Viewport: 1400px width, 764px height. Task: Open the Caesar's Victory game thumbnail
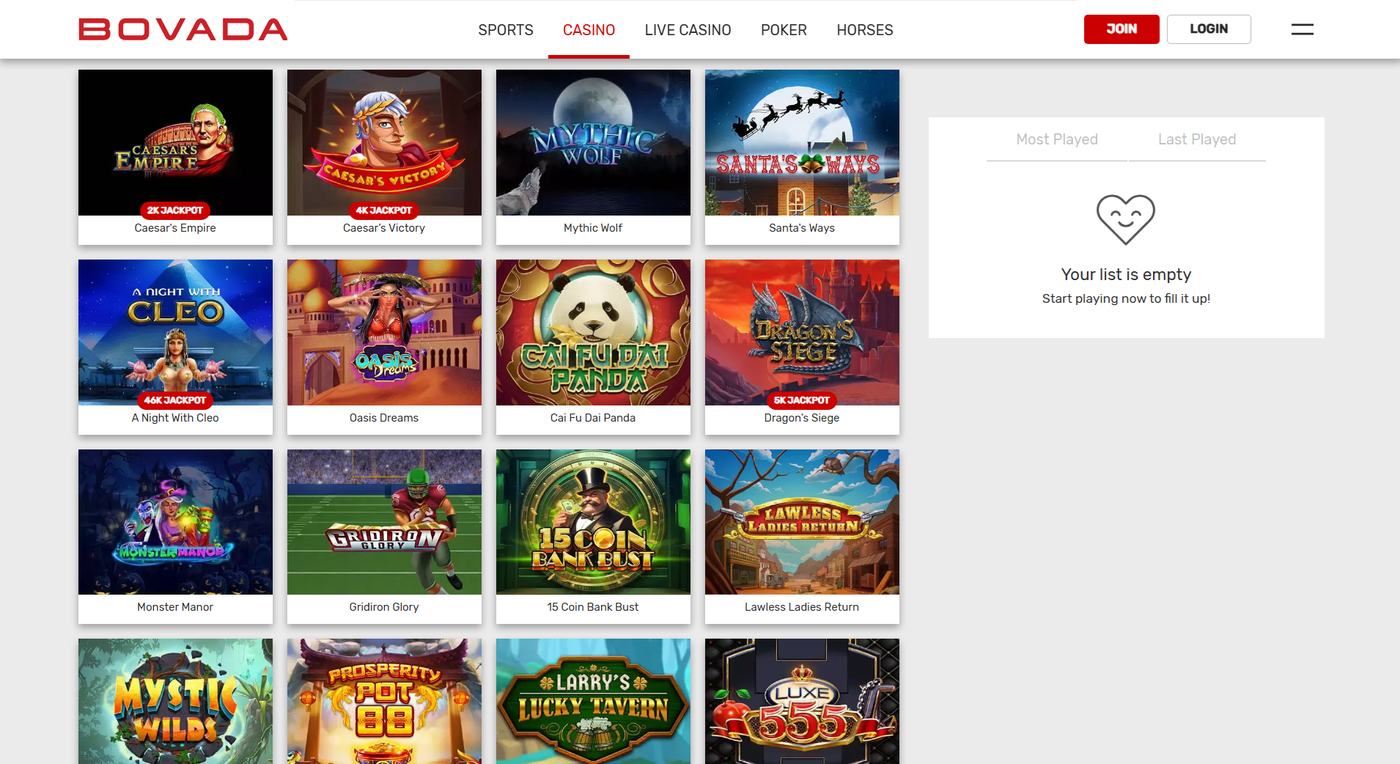pos(384,143)
